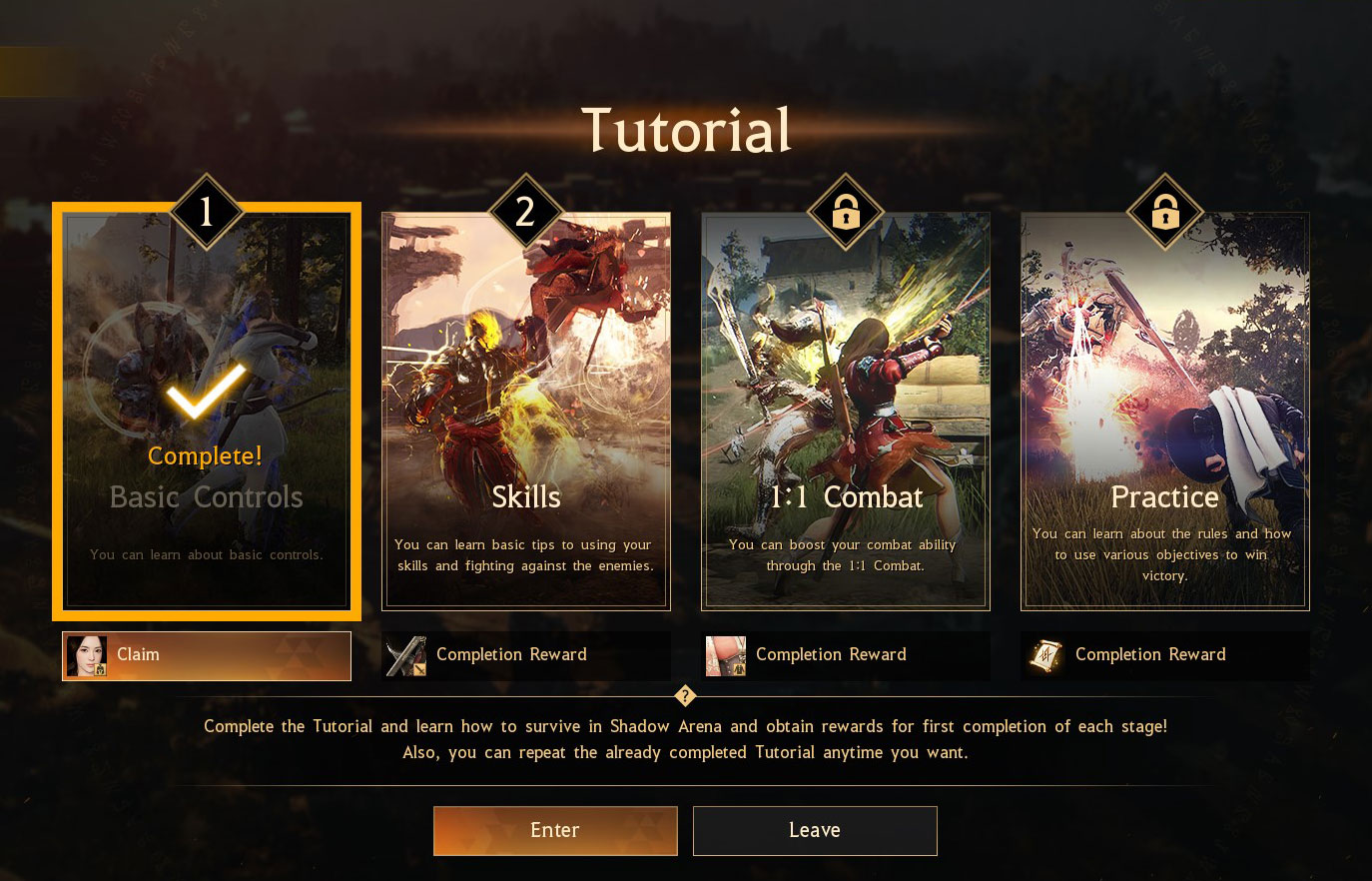Image resolution: width=1372 pixels, height=881 pixels.
Task: Claim the Basic Controls completion reward
Action: point(207,656)
